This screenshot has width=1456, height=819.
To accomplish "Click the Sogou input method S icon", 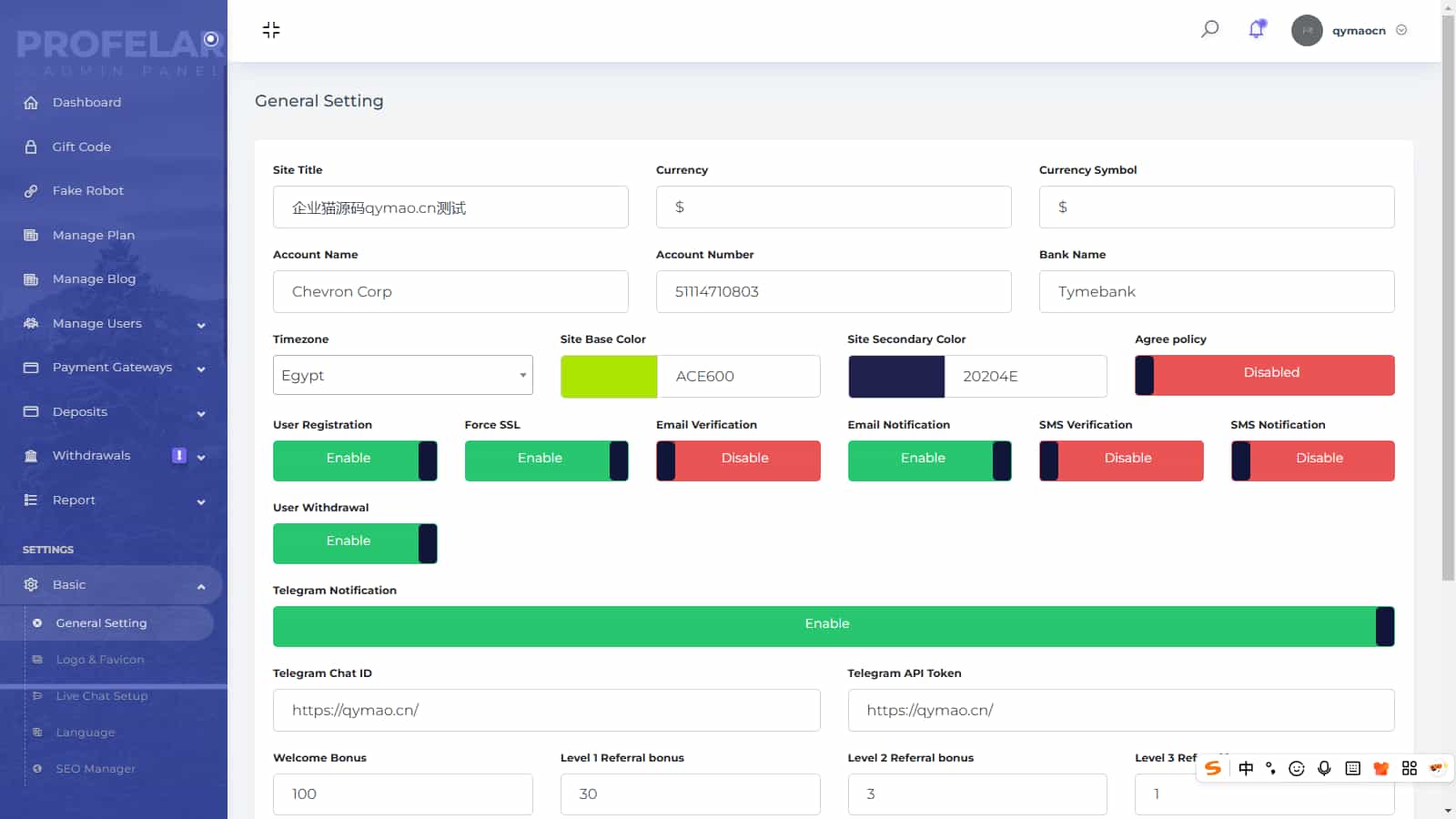I will pos(1213,768).
